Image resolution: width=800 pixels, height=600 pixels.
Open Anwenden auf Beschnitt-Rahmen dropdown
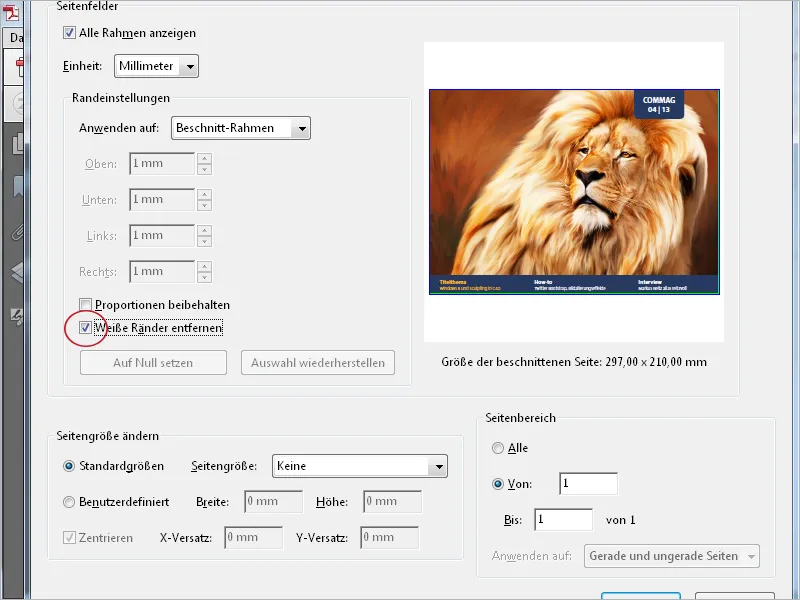click(x=241, y=128)
